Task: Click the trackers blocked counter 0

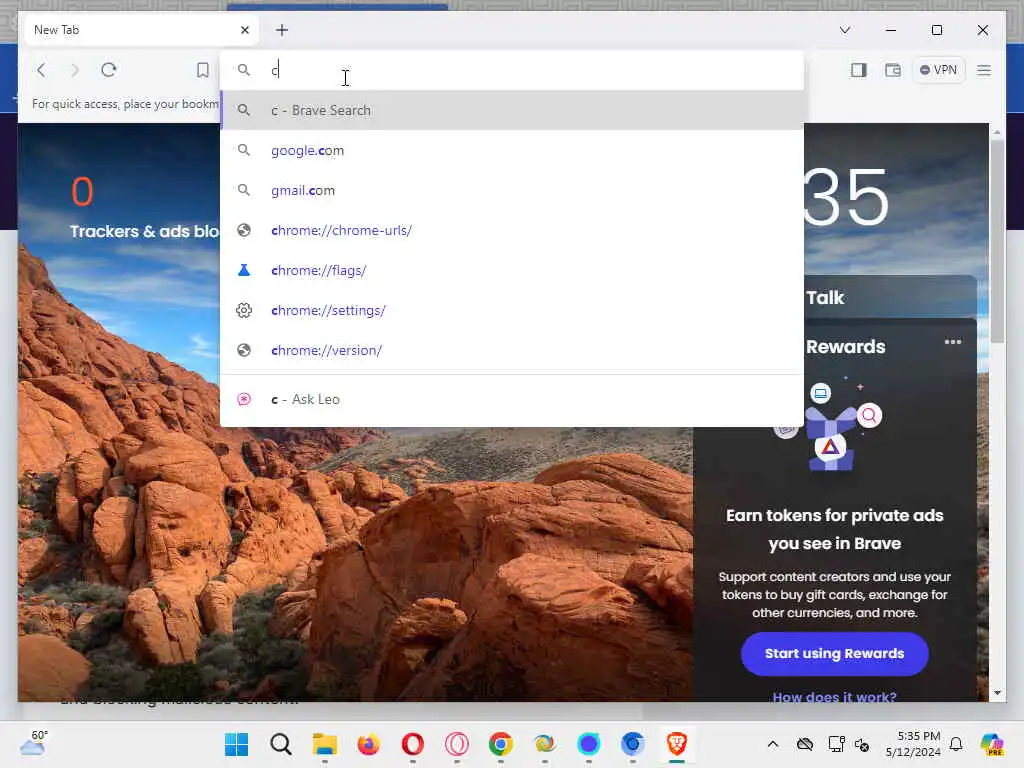Action: point(82,192)
